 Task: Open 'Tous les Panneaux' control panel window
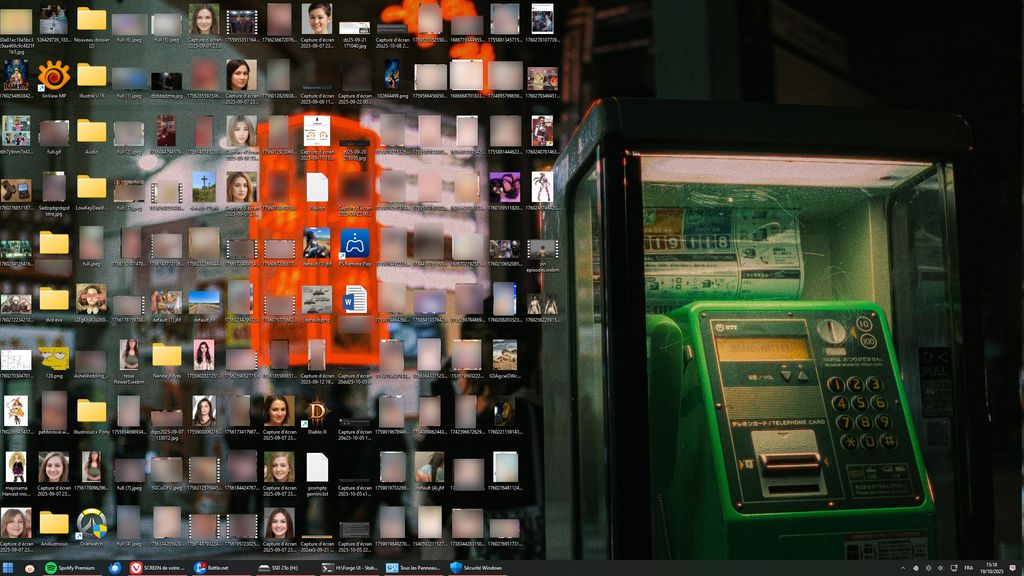pos(413,568)
